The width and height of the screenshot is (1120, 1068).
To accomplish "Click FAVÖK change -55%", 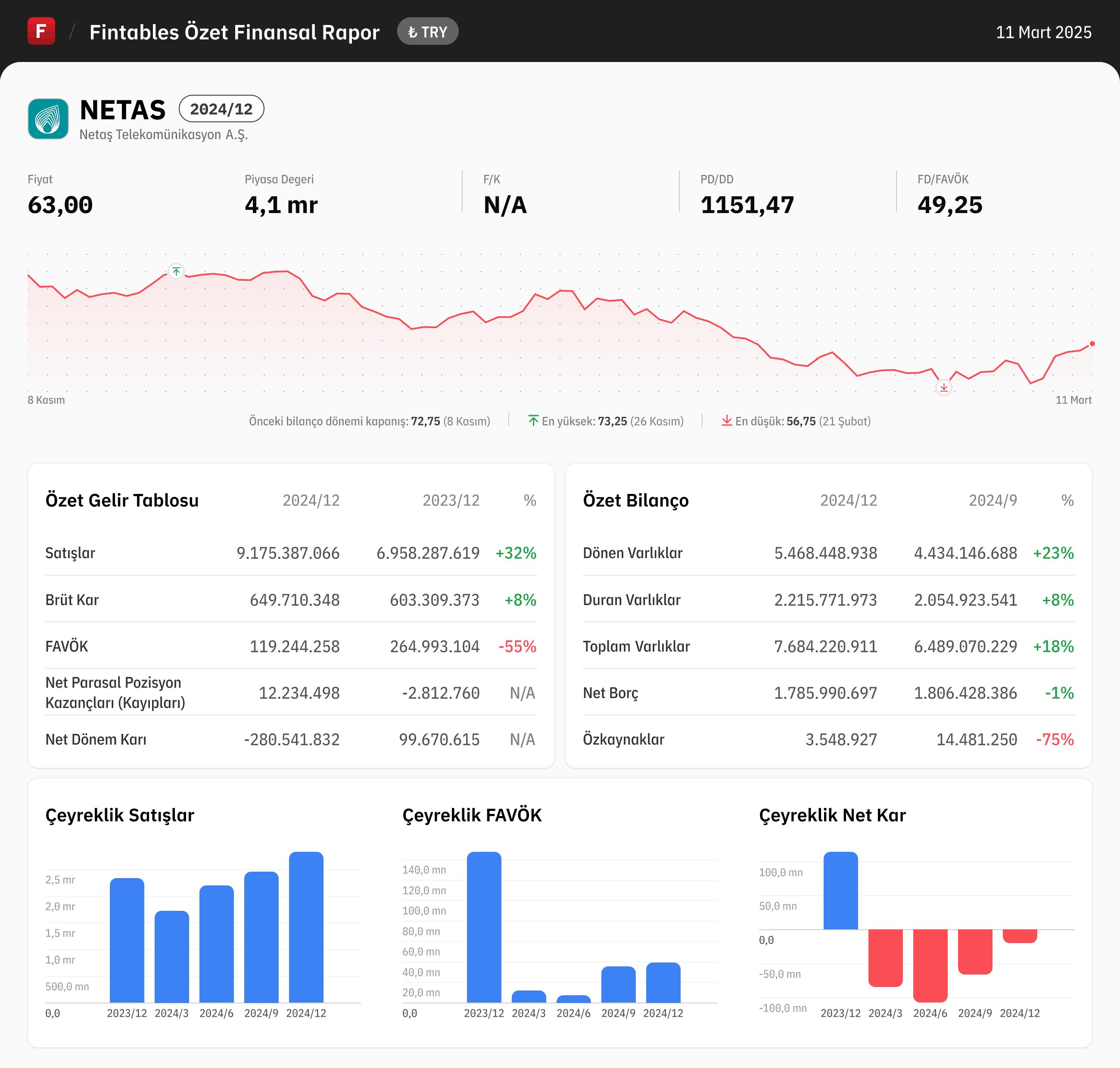I will coord(518,647).
